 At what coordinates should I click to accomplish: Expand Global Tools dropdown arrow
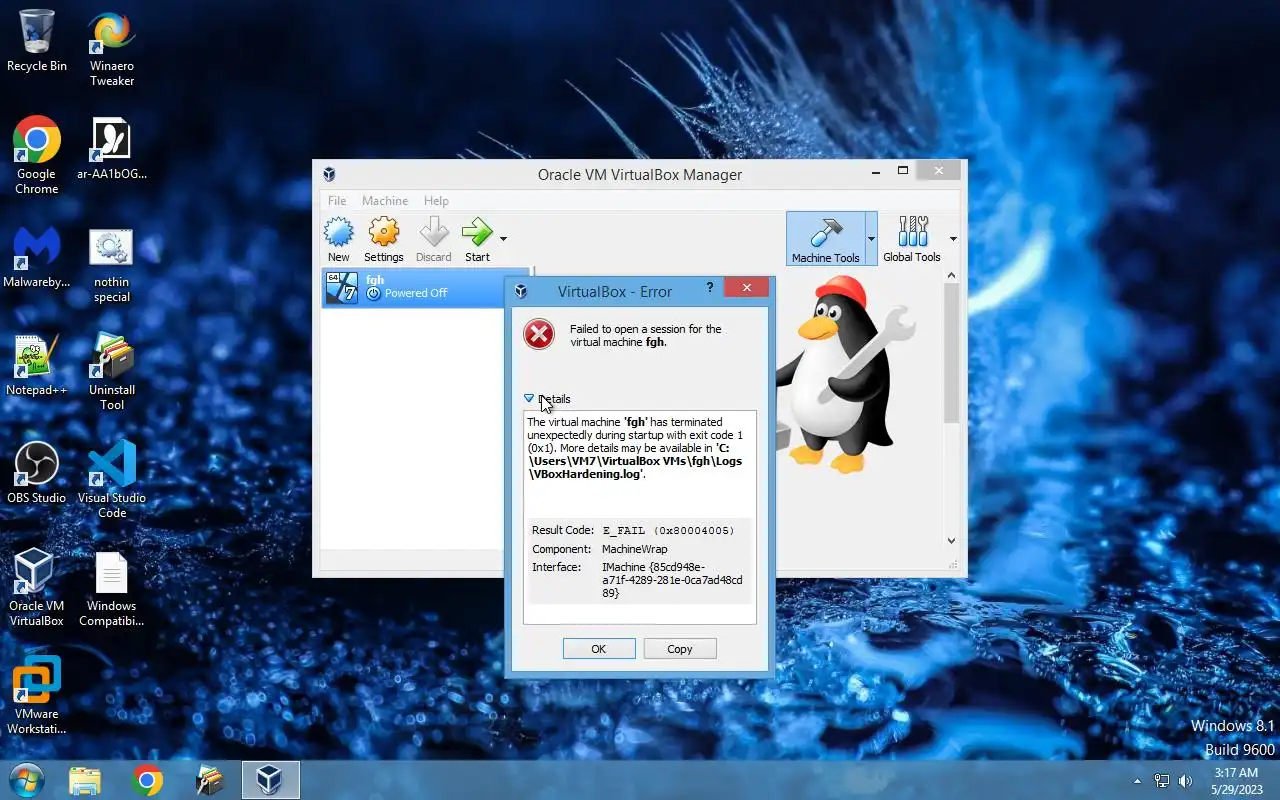[x=953, y=239]
